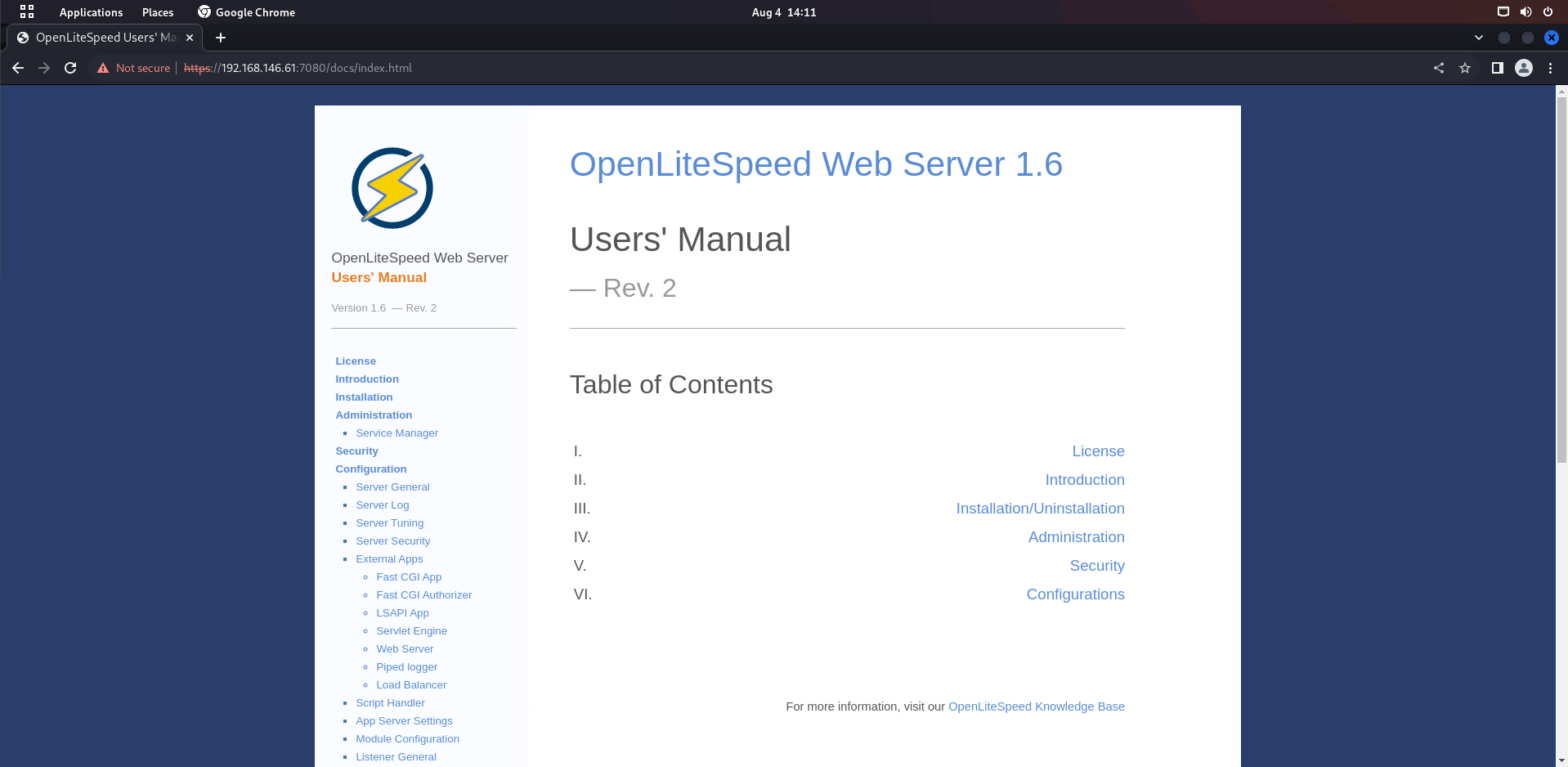Select the OpenLiteSpeed Users' Manual tab
This screenshot has height=767, width=1568.
(x=105, y=38)
